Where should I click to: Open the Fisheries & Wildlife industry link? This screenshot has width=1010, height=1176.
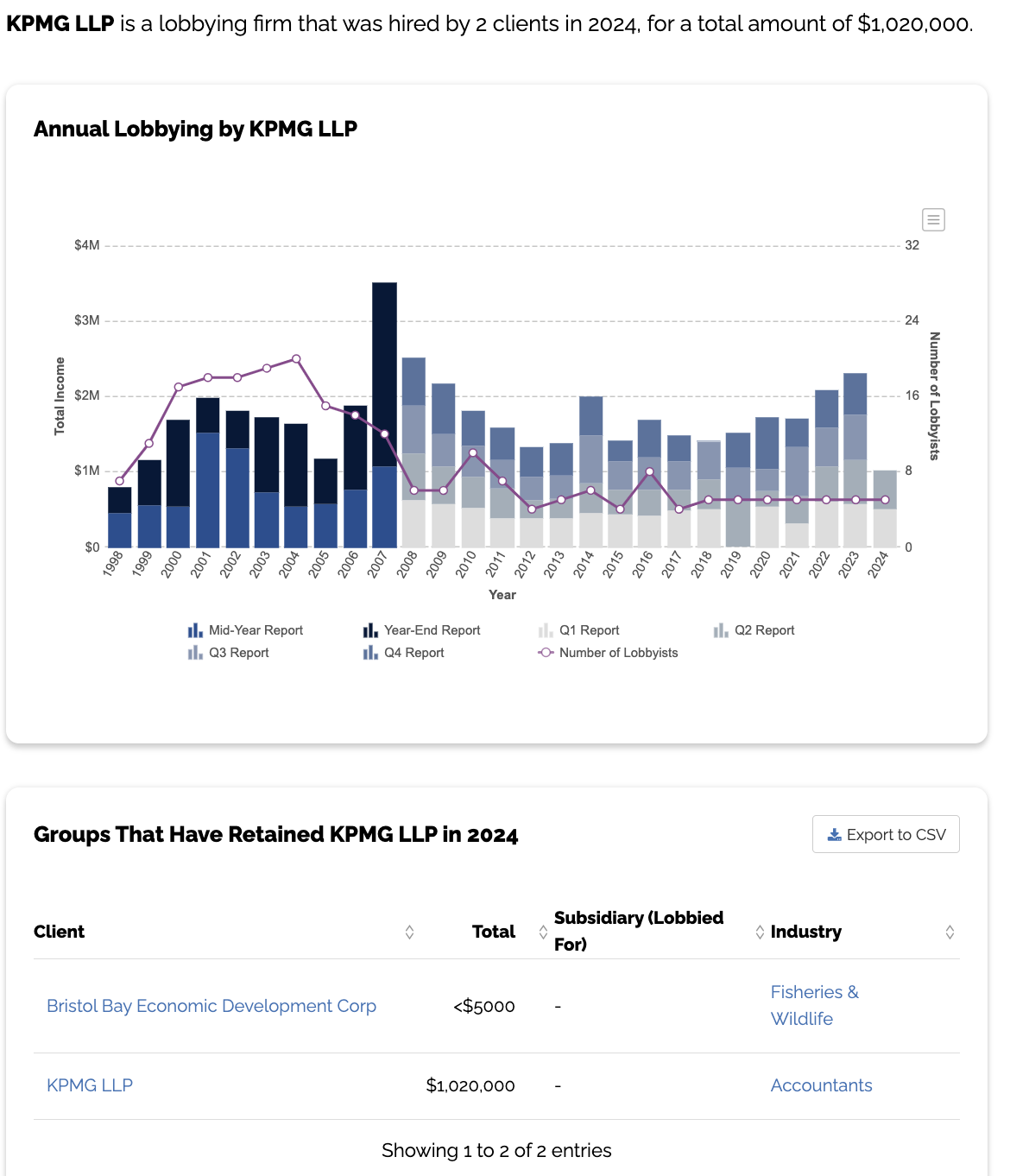coord(815,1005)
